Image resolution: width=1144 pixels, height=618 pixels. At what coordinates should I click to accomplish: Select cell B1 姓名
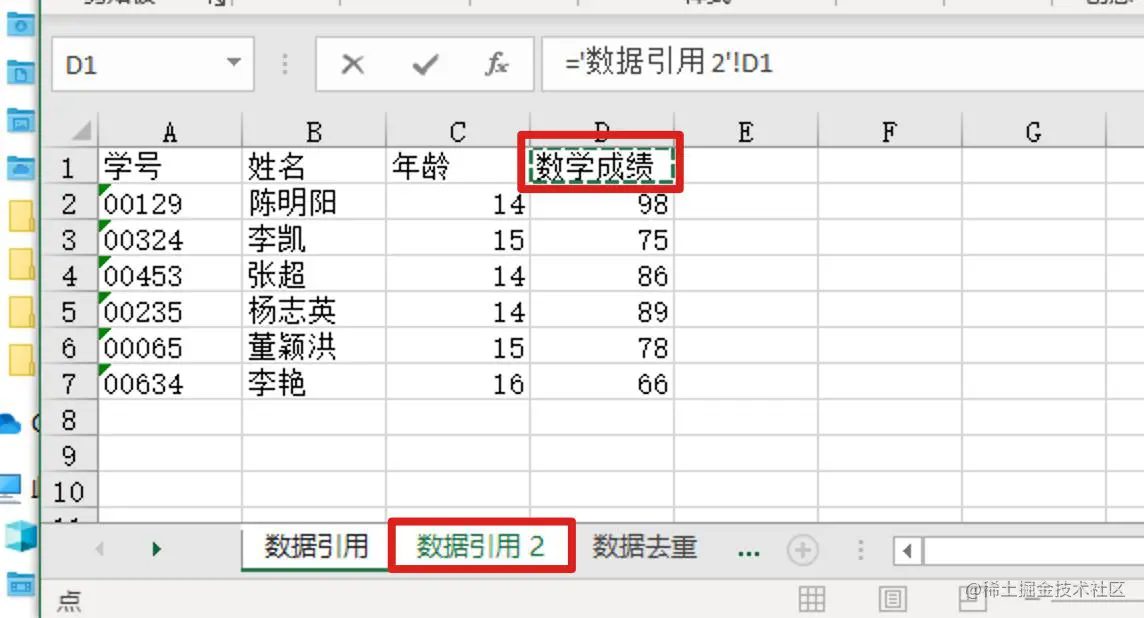coord(314,167)
